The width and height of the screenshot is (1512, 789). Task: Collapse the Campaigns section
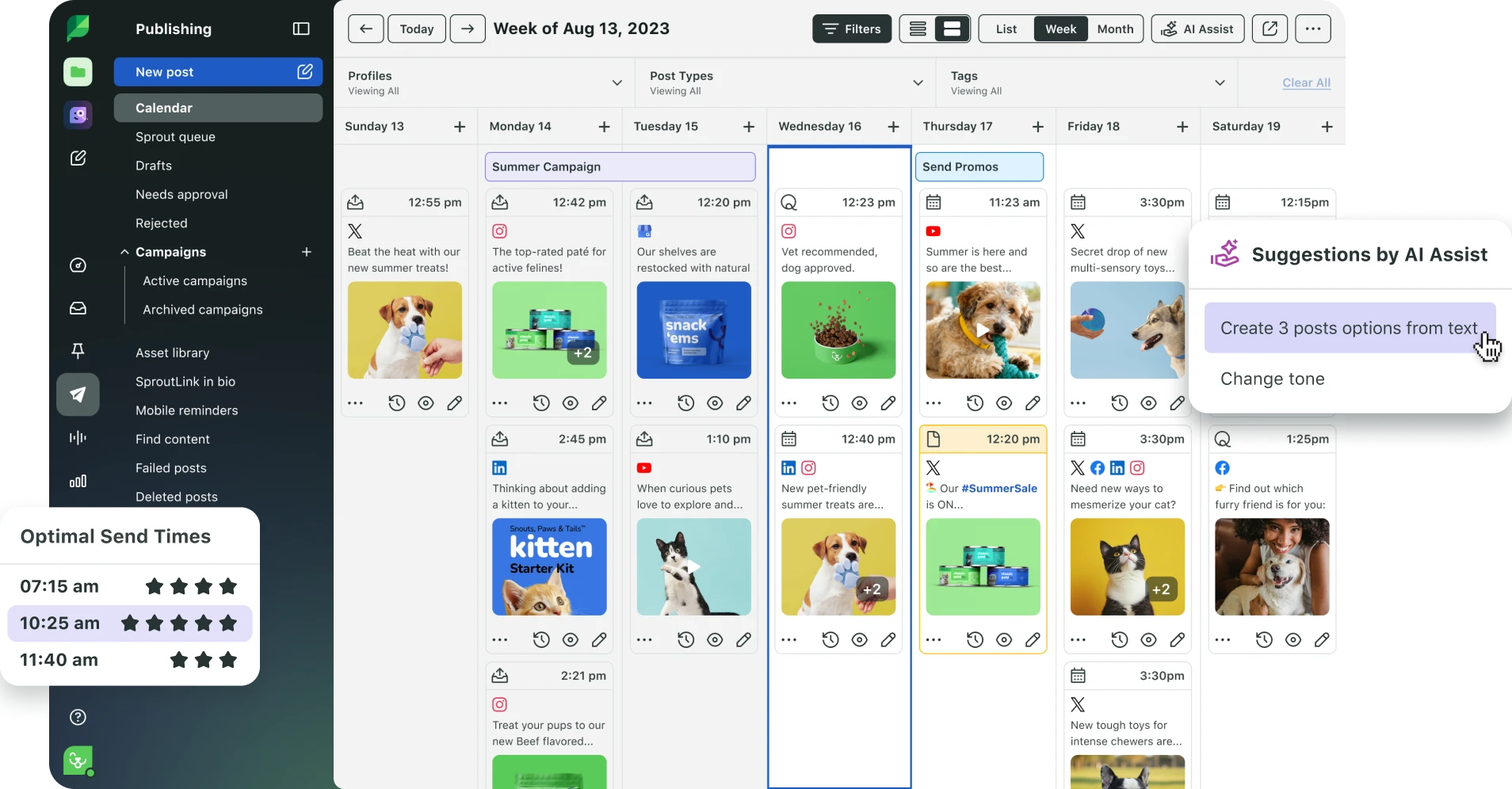pos(124,252)
